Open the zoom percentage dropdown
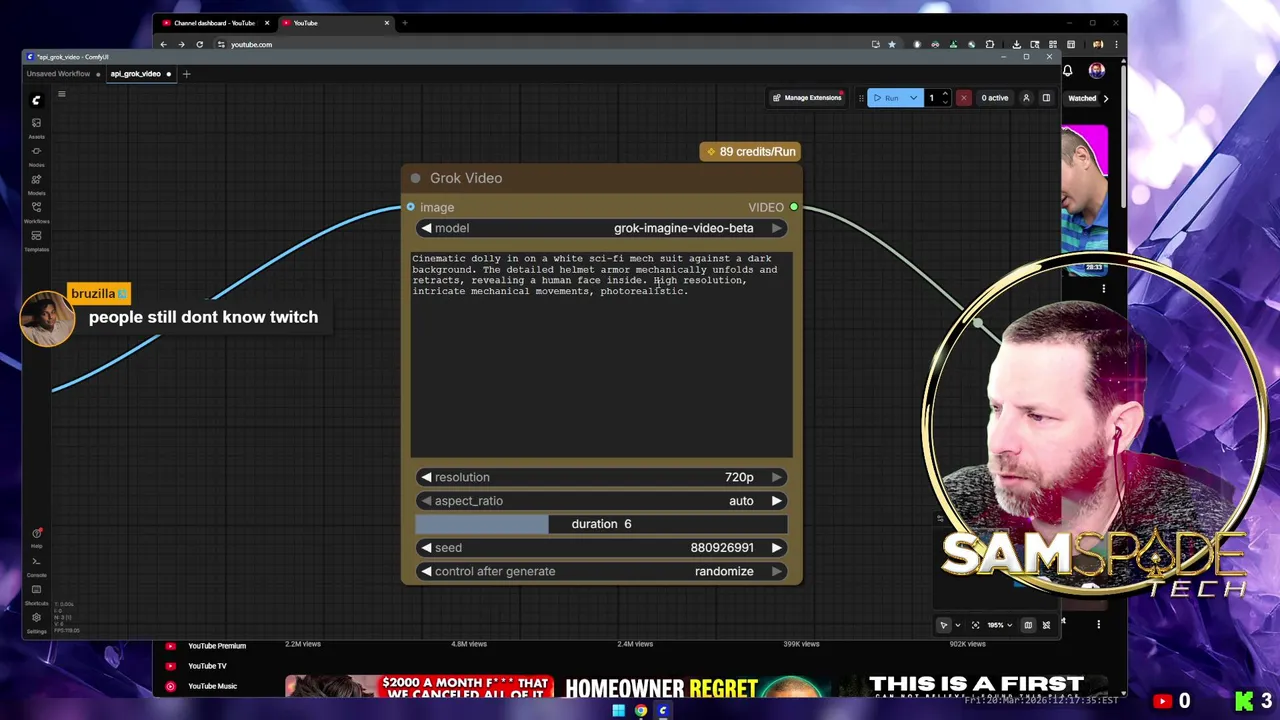The image size is (1280, 720). point(999,625)
